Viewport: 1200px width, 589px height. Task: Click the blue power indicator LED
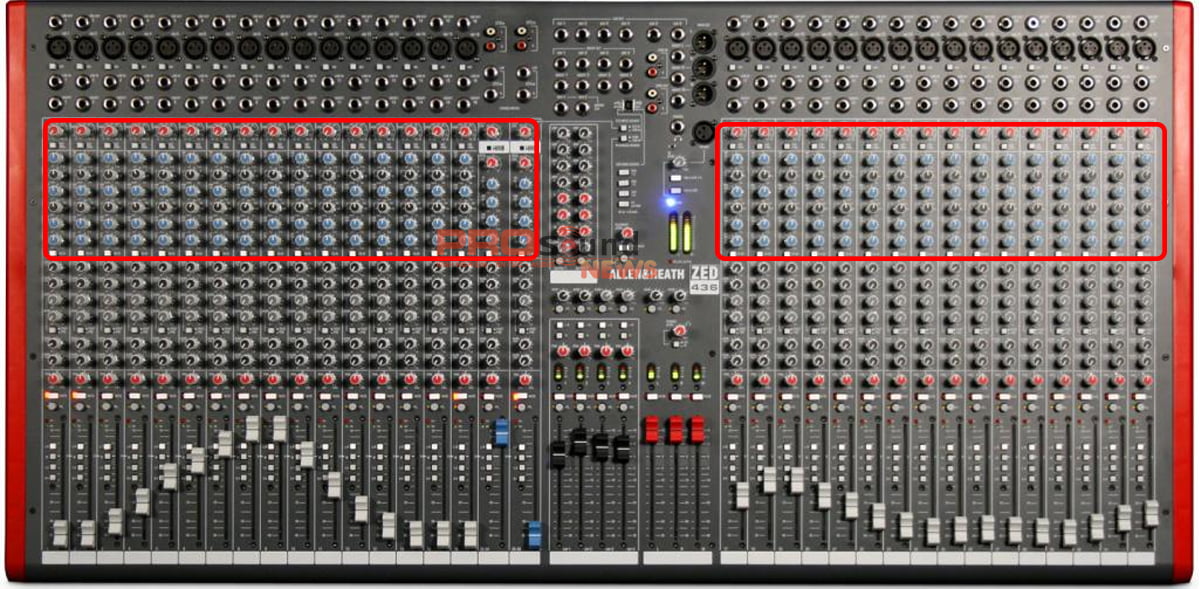coord(670,202)
